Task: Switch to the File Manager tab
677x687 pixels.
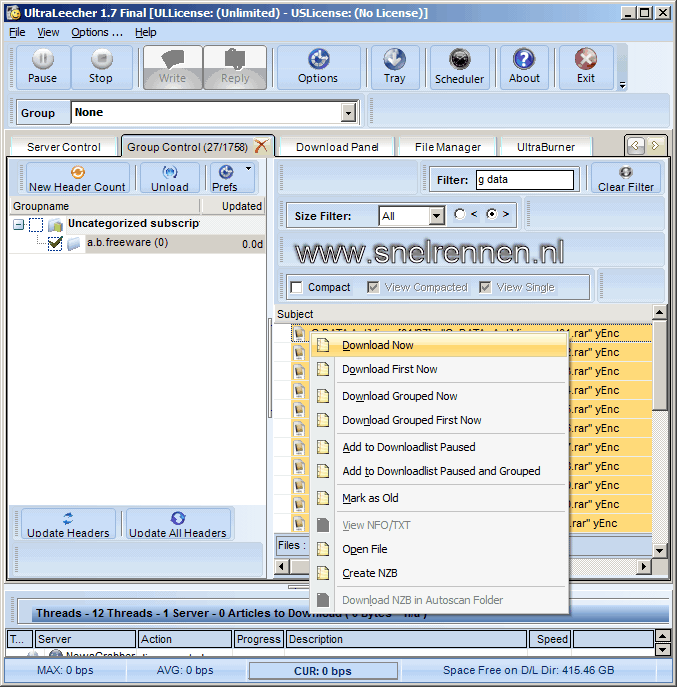Action: (x=447, y=147)
